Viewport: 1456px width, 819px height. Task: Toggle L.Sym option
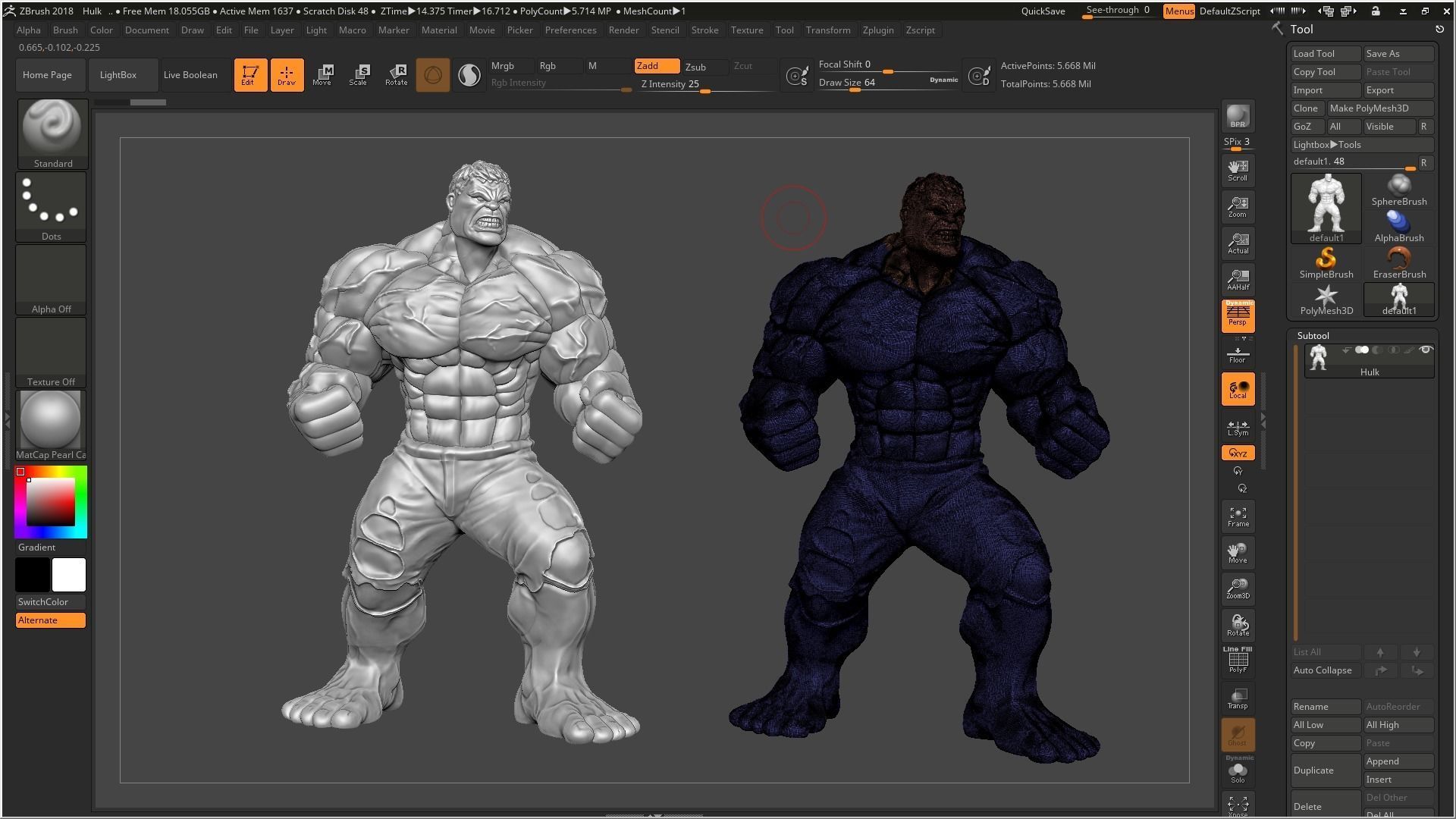(1238, 427)
